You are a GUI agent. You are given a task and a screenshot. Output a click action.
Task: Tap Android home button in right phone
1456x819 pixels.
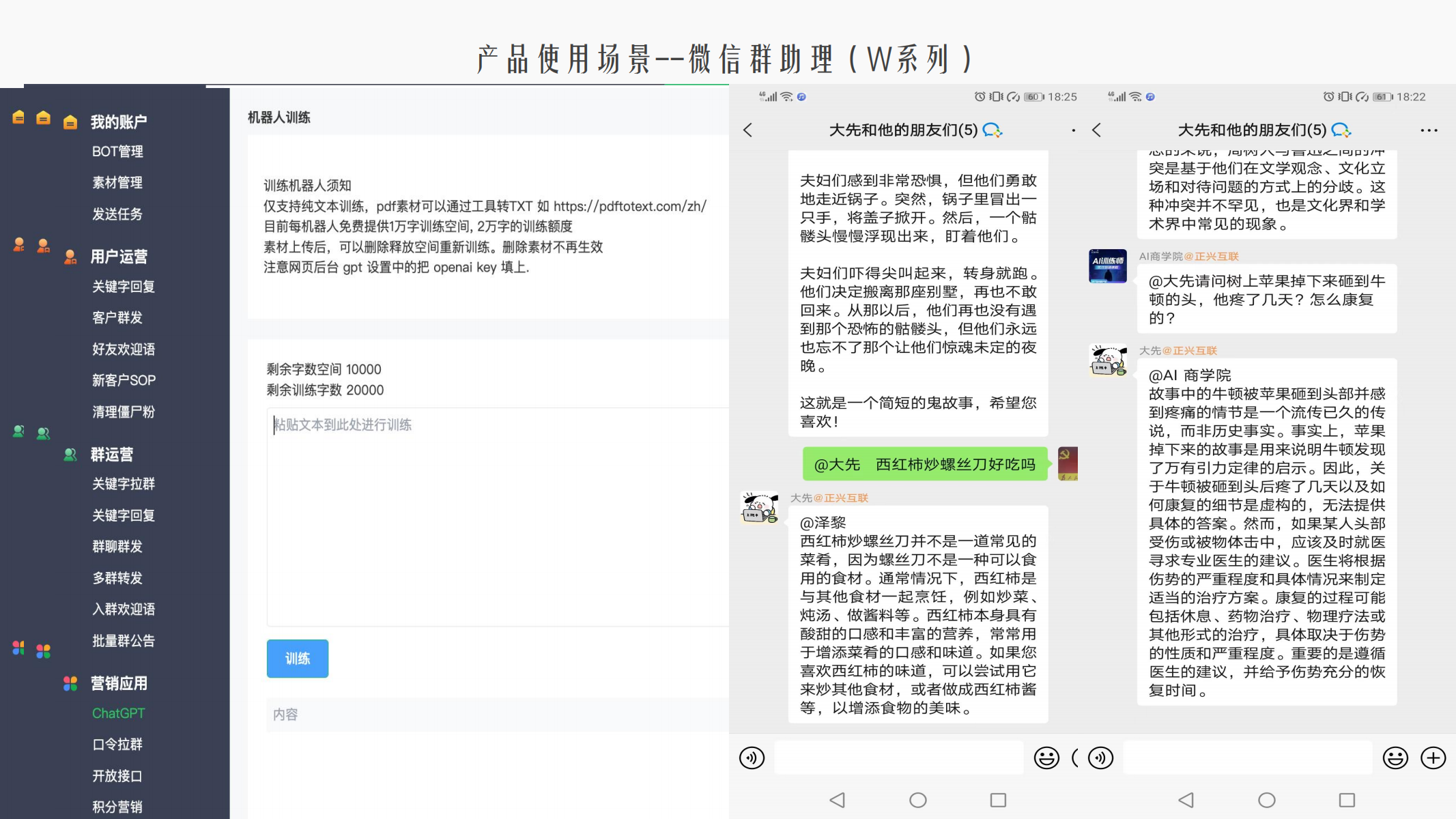coord(1267,800)
